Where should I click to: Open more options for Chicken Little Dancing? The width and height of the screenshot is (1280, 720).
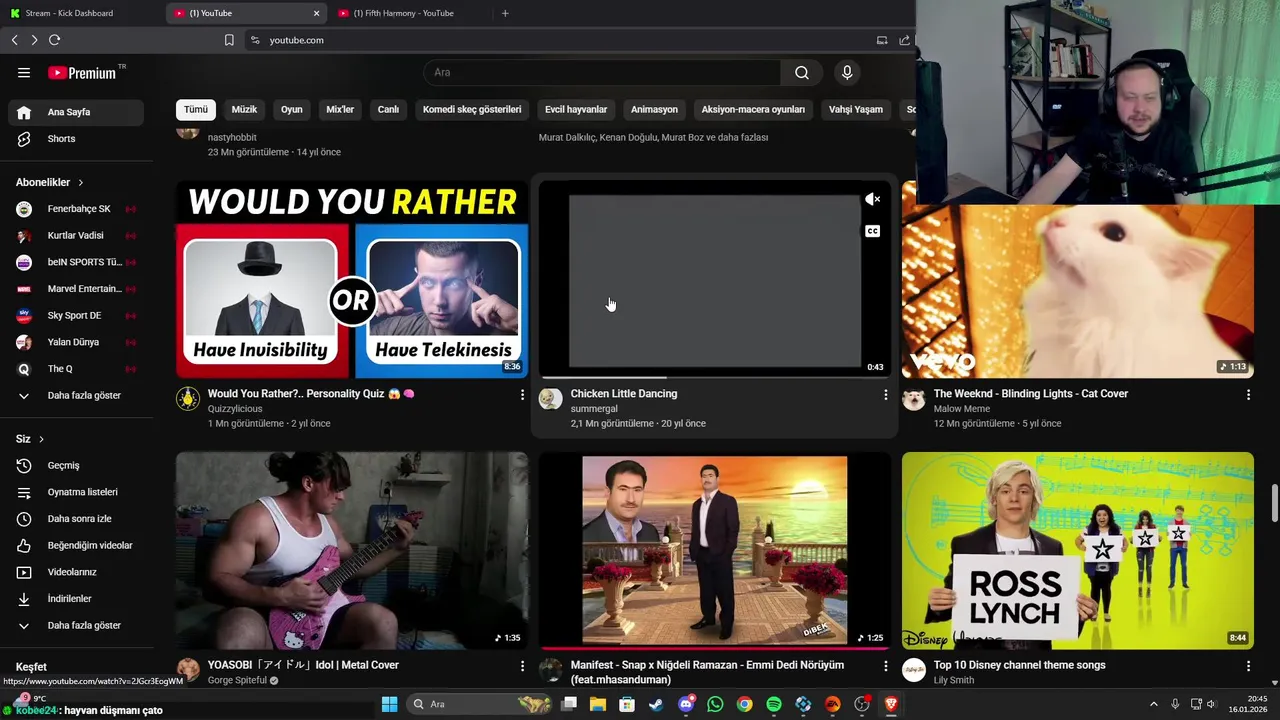click(x=885, y=395)
